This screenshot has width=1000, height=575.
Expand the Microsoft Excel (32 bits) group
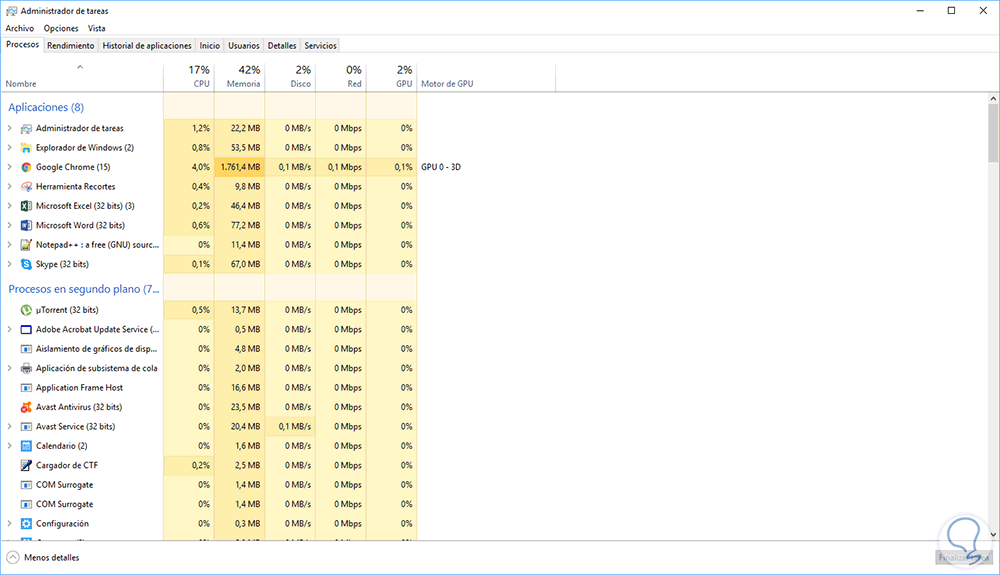pos(10,206)
